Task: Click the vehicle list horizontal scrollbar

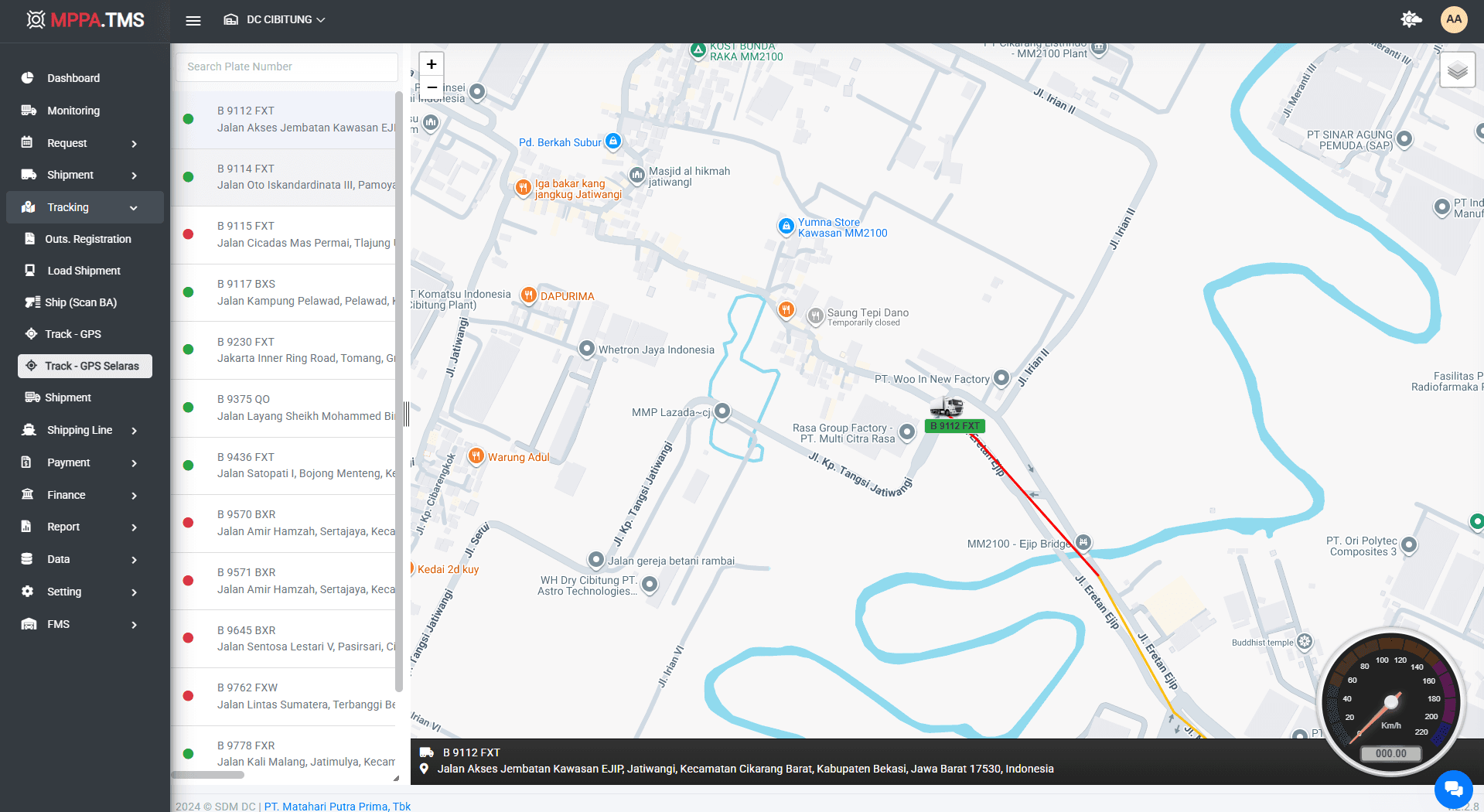Action: [208, 774]
